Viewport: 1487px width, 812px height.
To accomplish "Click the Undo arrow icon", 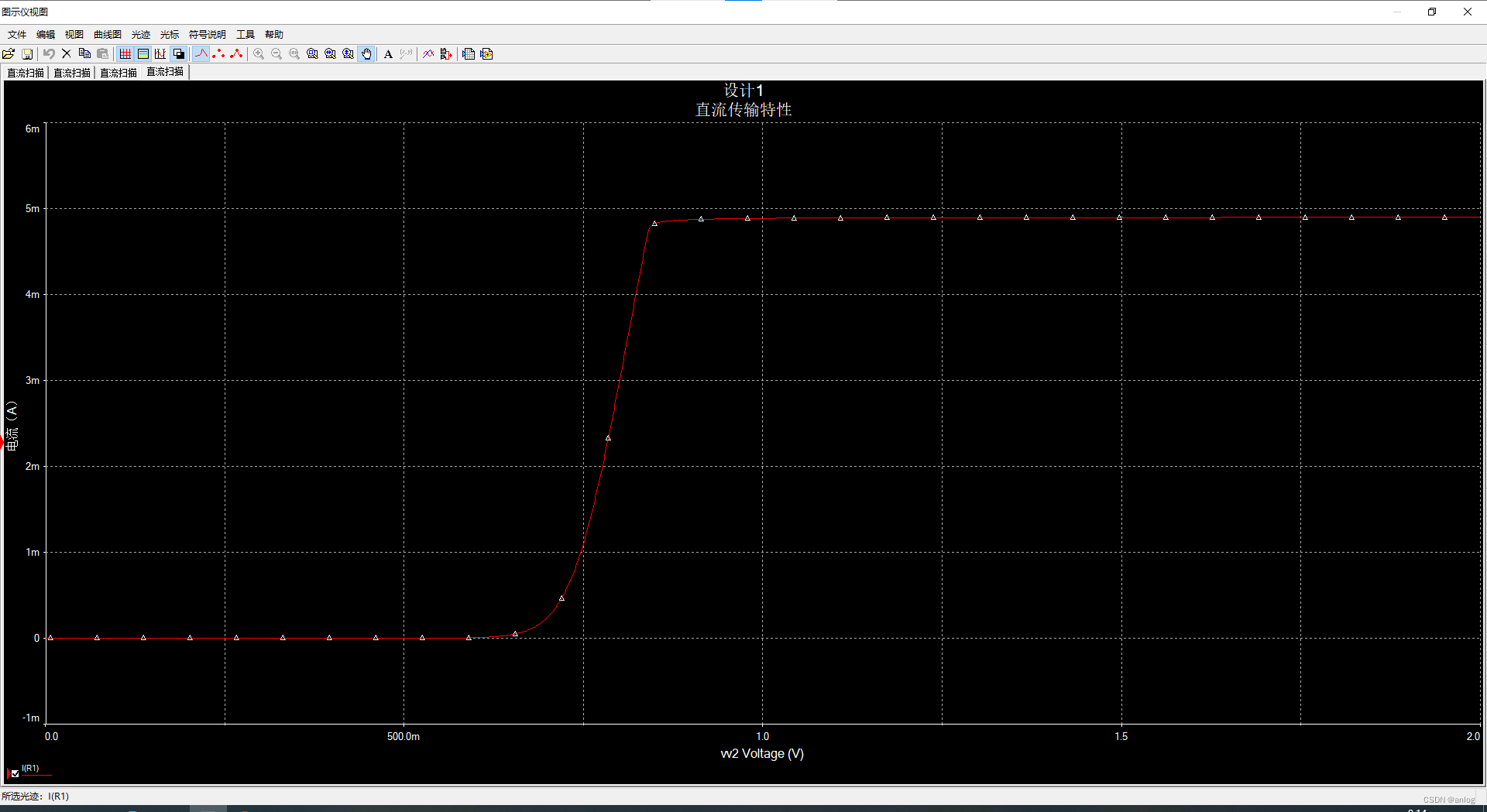I will pos(49,54).
